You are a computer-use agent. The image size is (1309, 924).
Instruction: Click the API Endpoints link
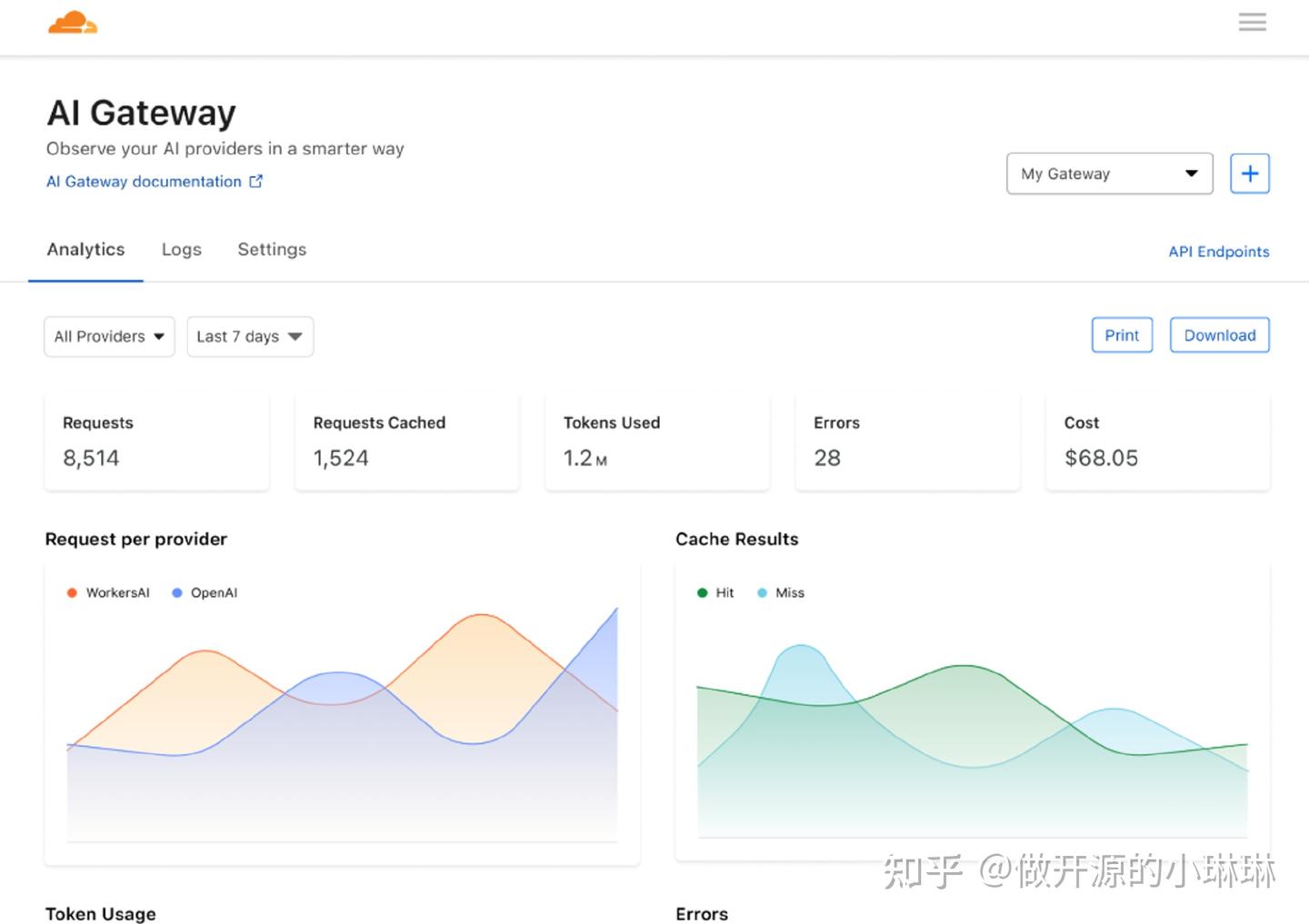click(1219, 252)
